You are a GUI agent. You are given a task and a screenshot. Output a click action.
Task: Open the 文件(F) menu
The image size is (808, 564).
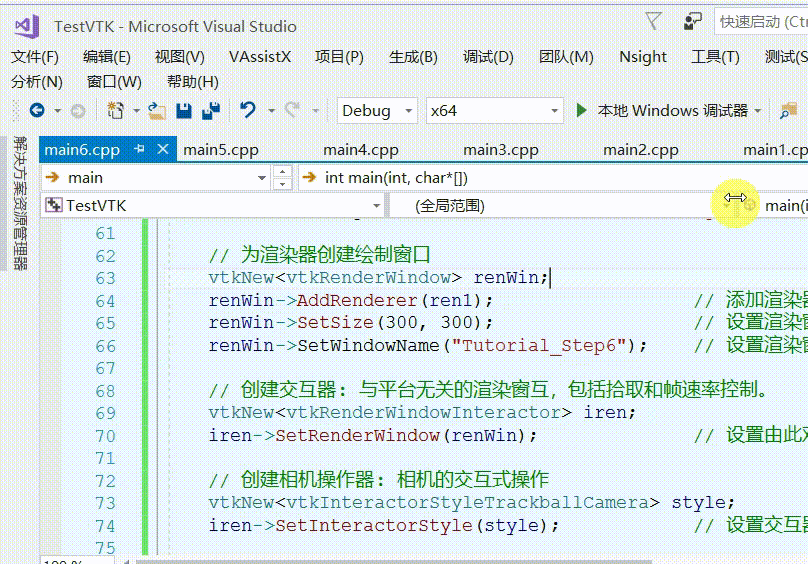[35, 57]
